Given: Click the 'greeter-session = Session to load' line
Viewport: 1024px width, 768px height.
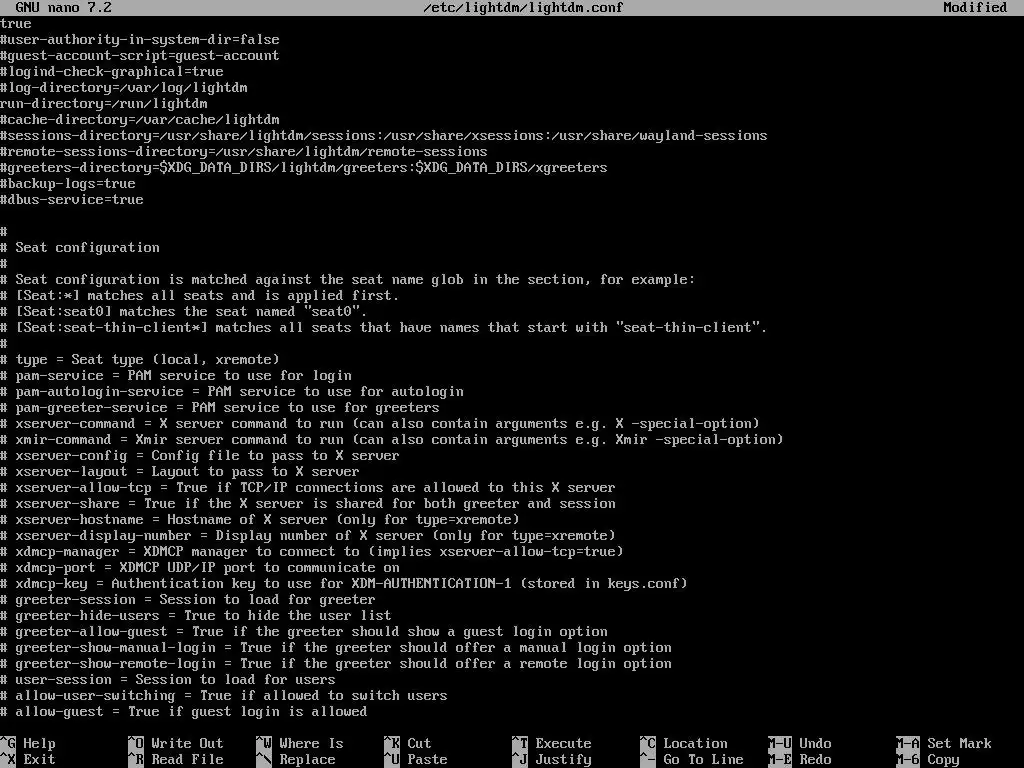Looking at the screenshot, I should click(x=187, y=600).
